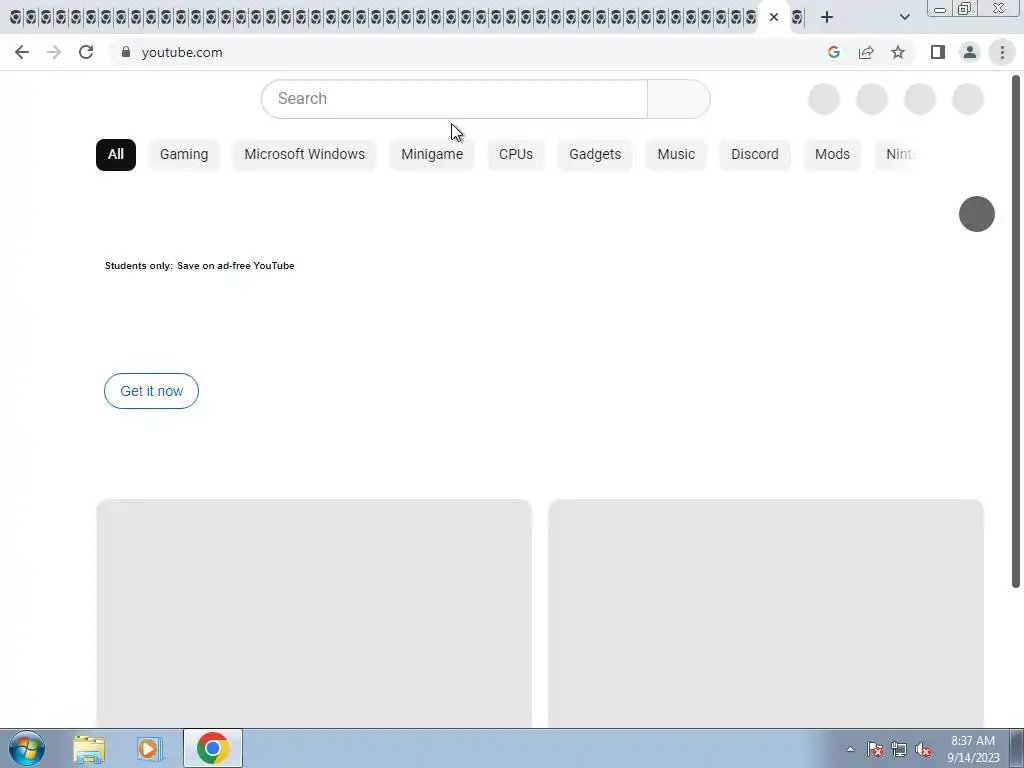The height and width of the screenshot is (768, 1024).
Task: Open a new tab with plus button
Action: coord(827,17)
